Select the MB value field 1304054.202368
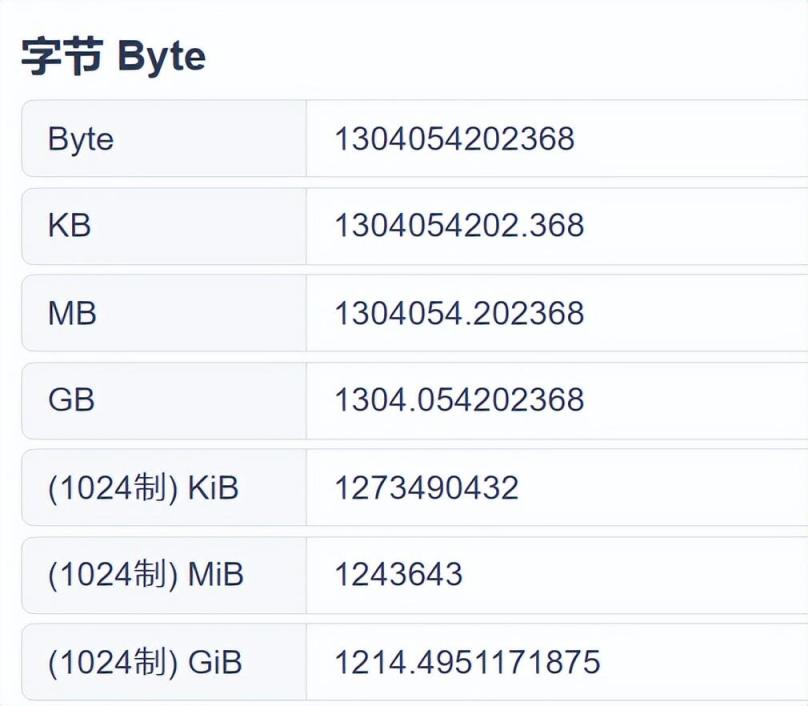The image size is (808, 706). click(459, 313)
